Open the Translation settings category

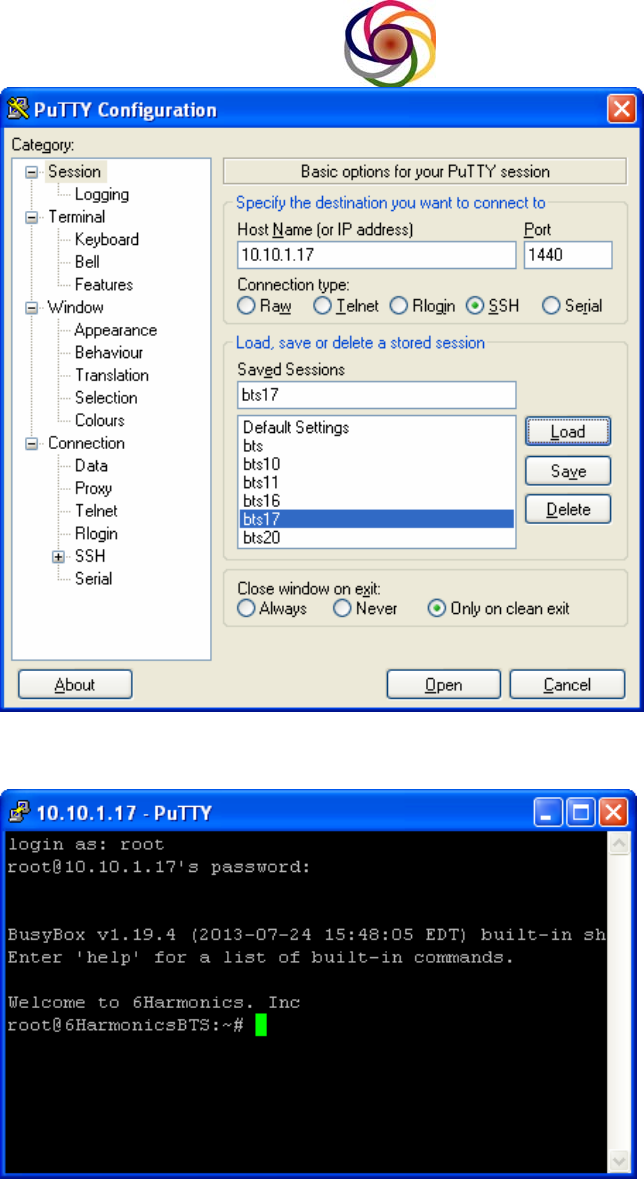click(111, 375)
